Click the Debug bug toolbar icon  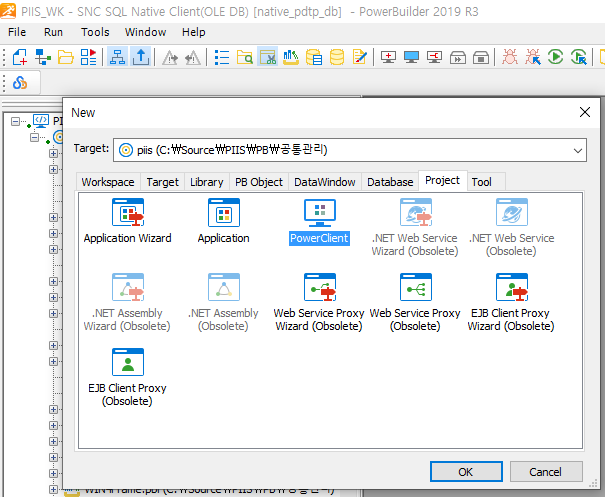point(510,57)
